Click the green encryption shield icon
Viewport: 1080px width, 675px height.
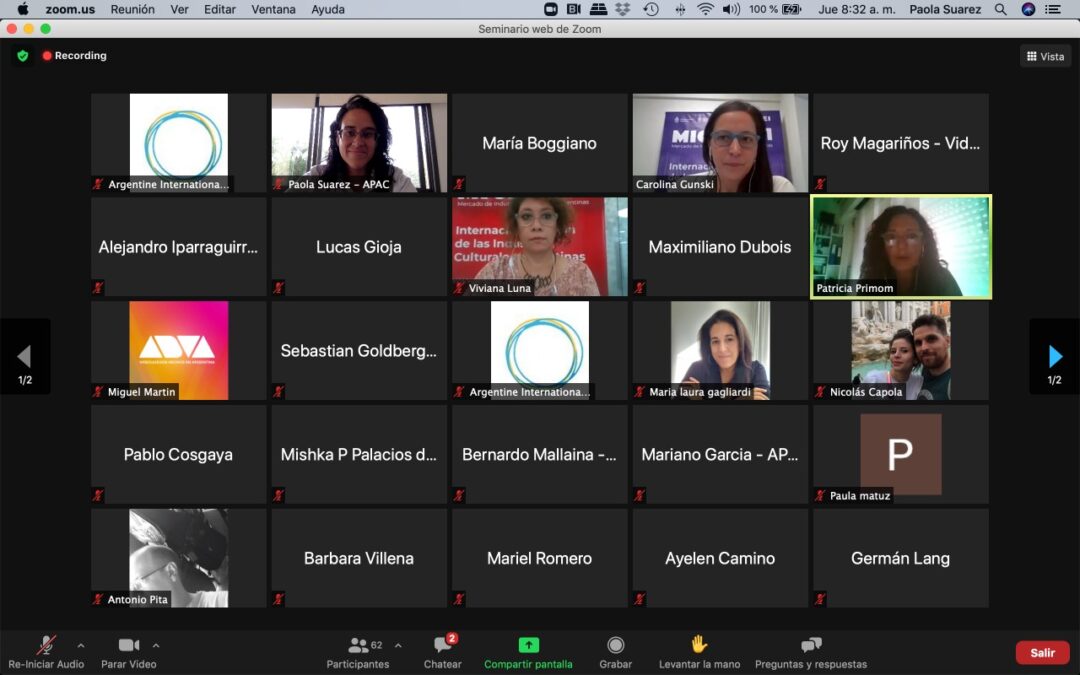[23, 56]
